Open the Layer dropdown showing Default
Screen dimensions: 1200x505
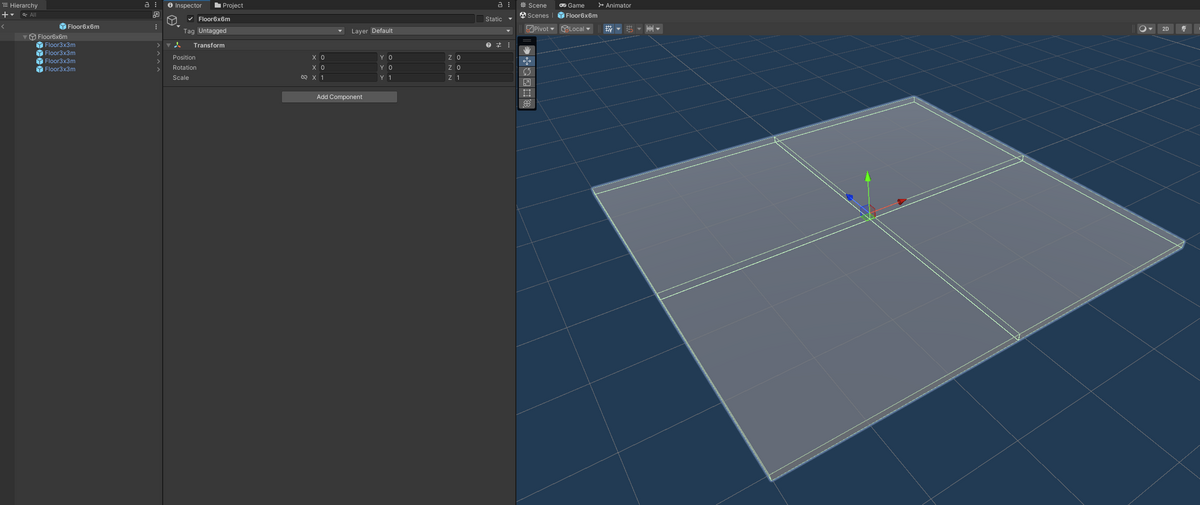point(441,31)
